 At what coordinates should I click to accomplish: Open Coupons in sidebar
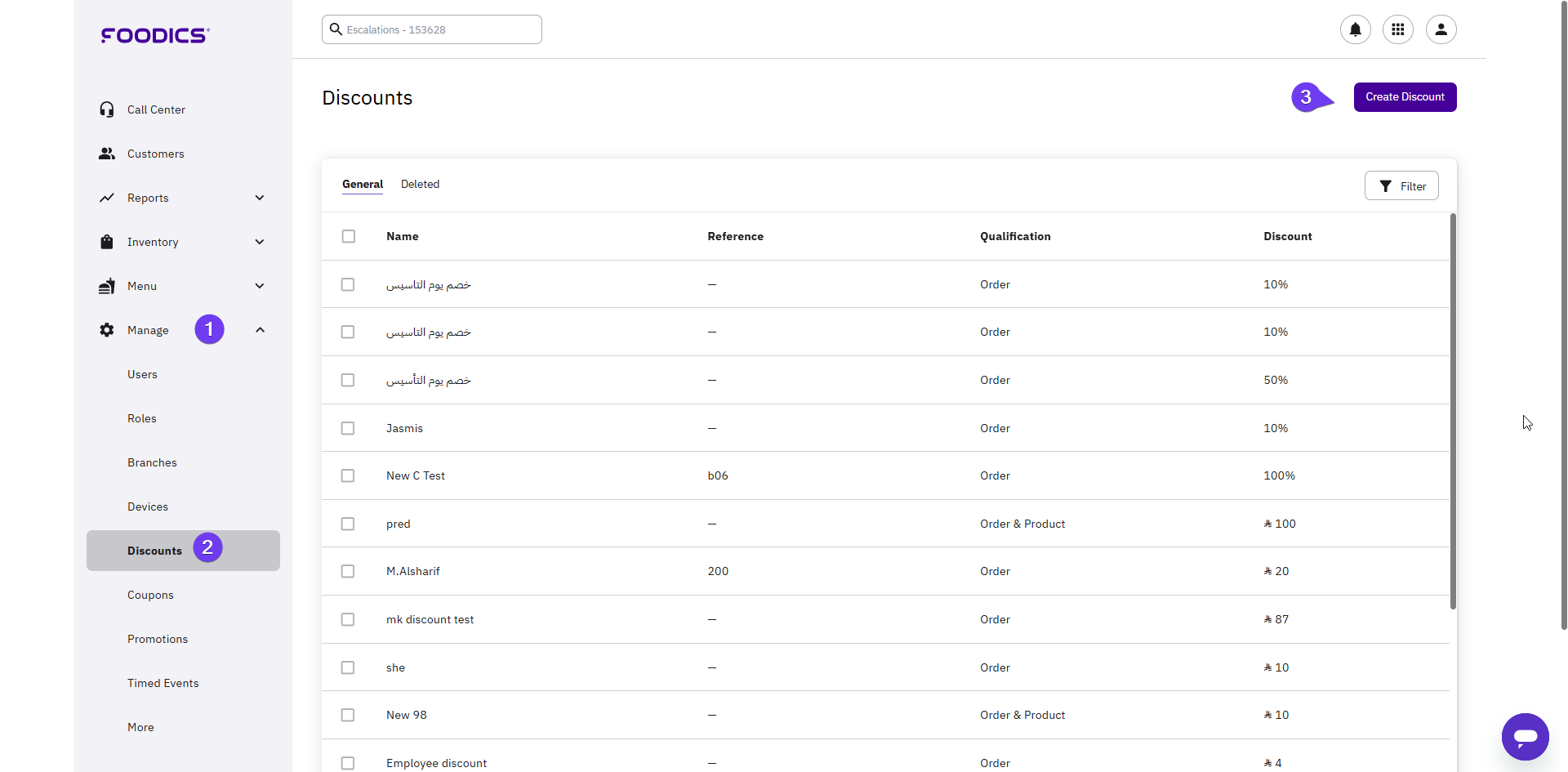[150, 595]
